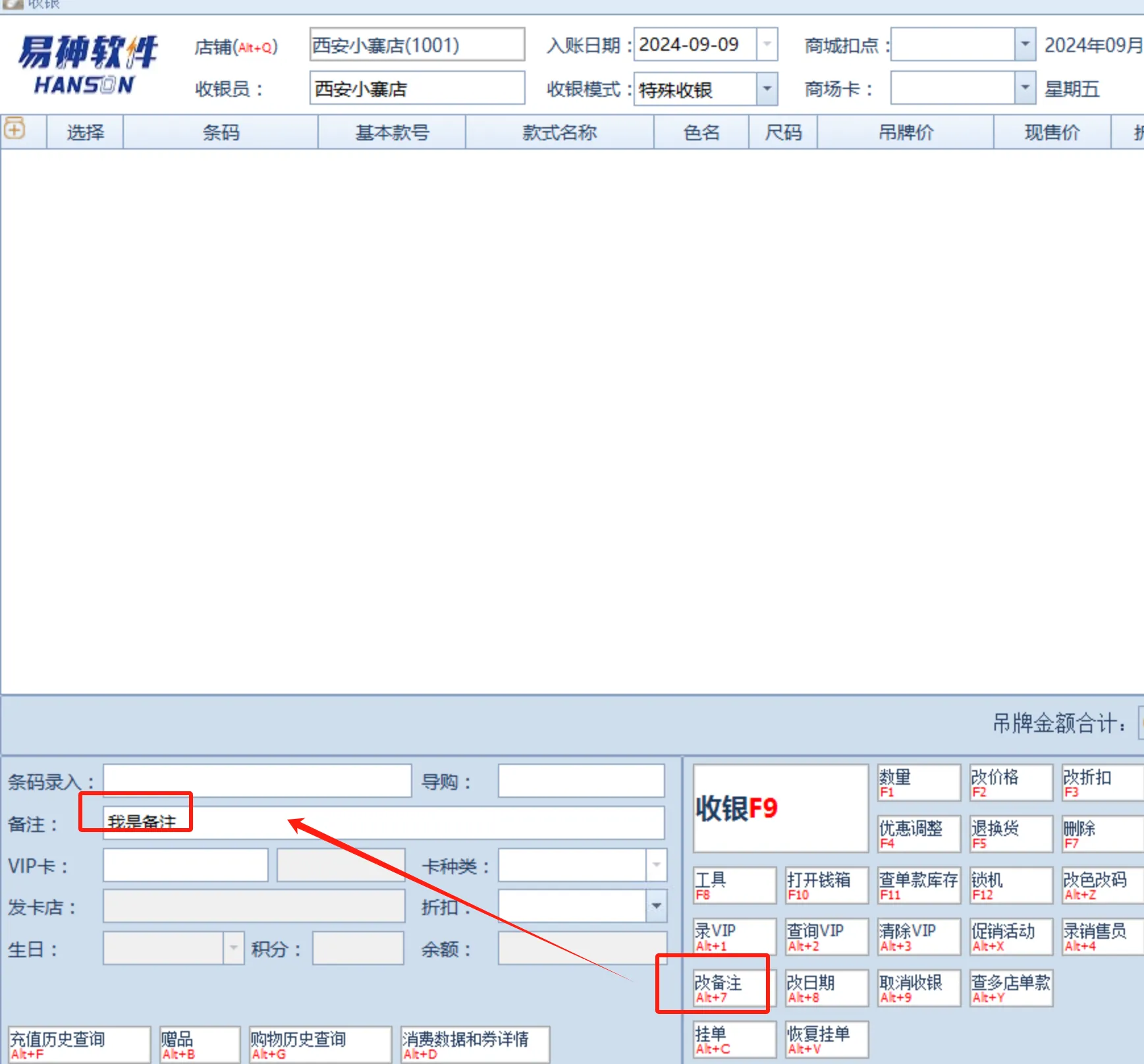Screen dimensions: 1144x1064
Task: Click the 改价格 F2 button
Action: tap(1010, 783)
